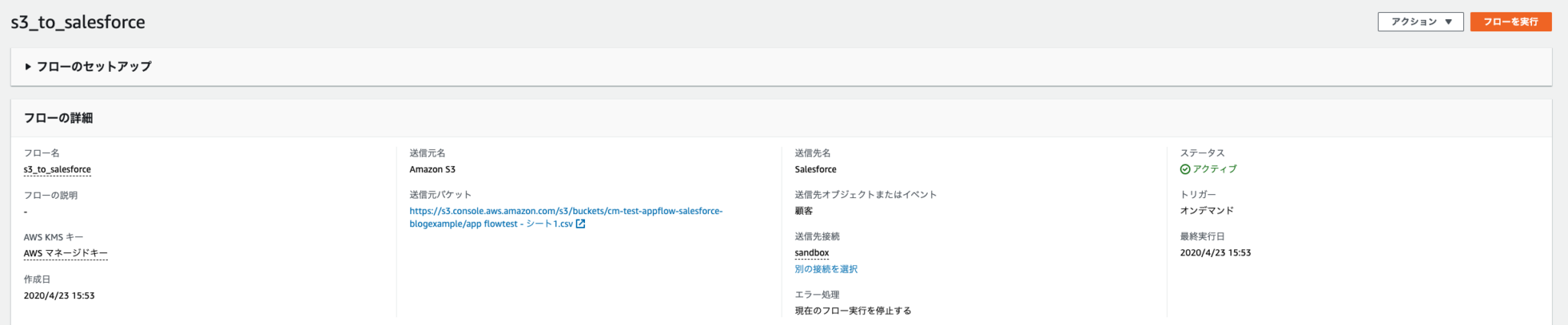Click the green アクティブ status check icon
This screenshot has width=1568, height=325.
[x=1185, y=170]
